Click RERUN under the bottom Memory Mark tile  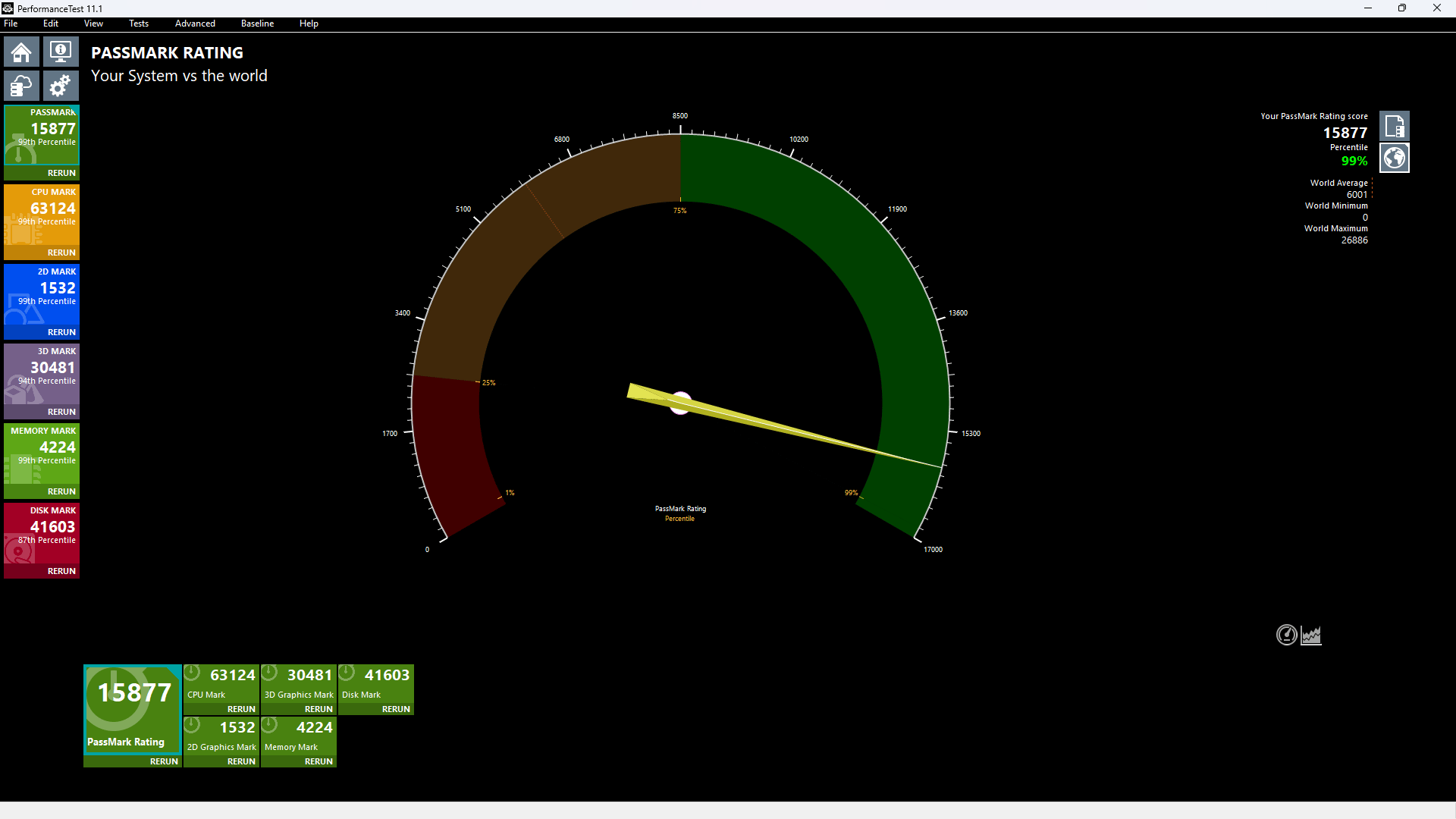tap(318, 761)
